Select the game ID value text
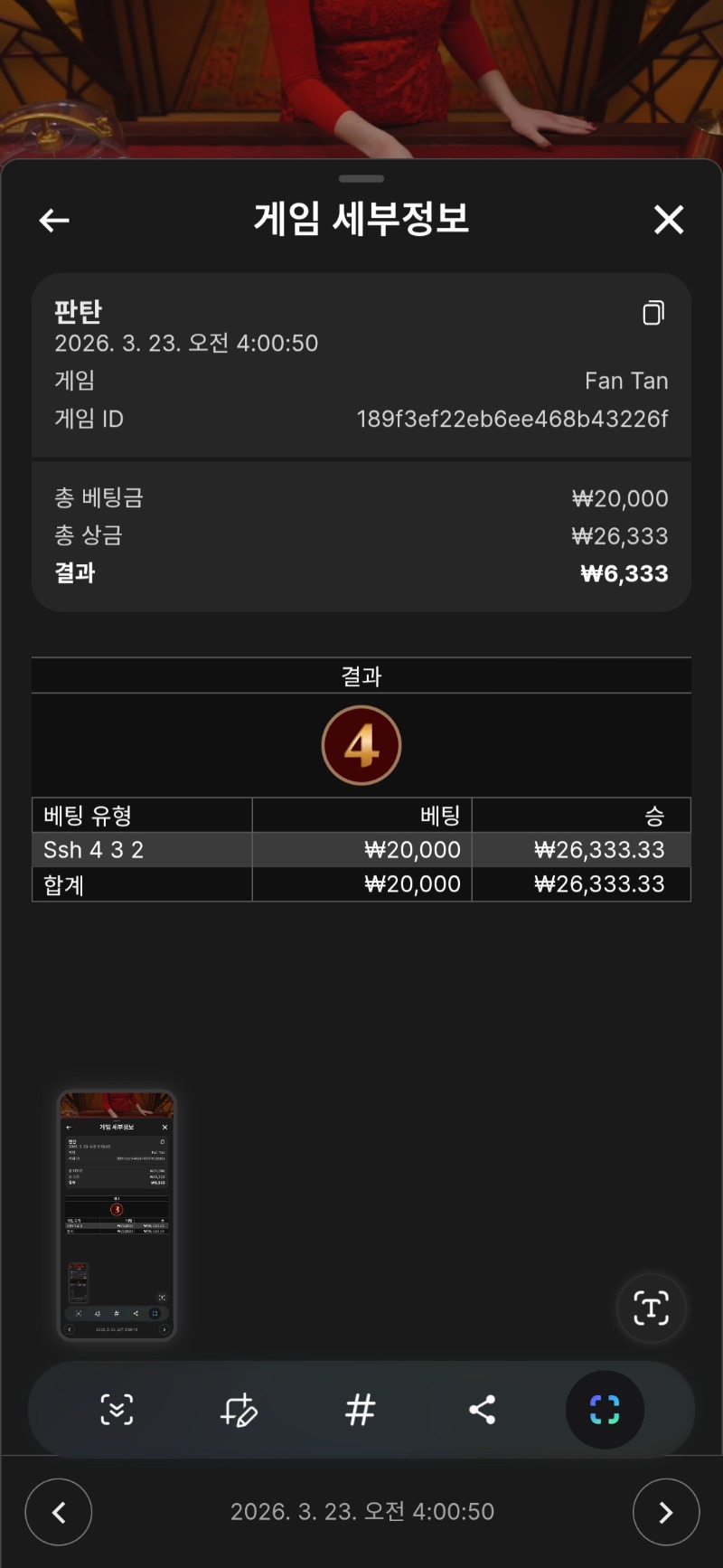723x1568 pixels. [512, 419]
